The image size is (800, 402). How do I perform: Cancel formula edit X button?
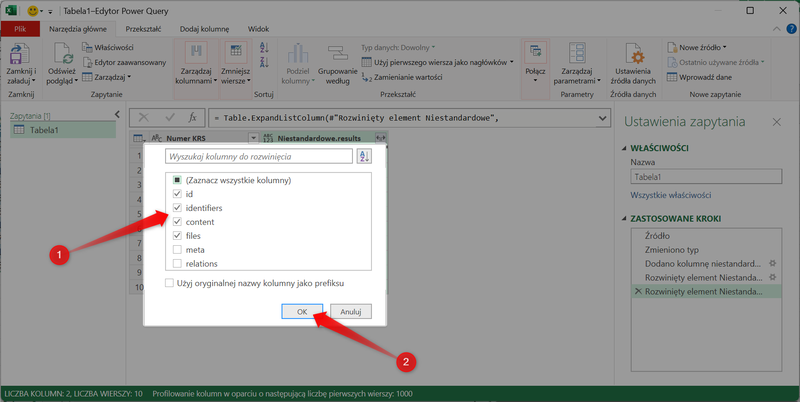pos(143,118)
